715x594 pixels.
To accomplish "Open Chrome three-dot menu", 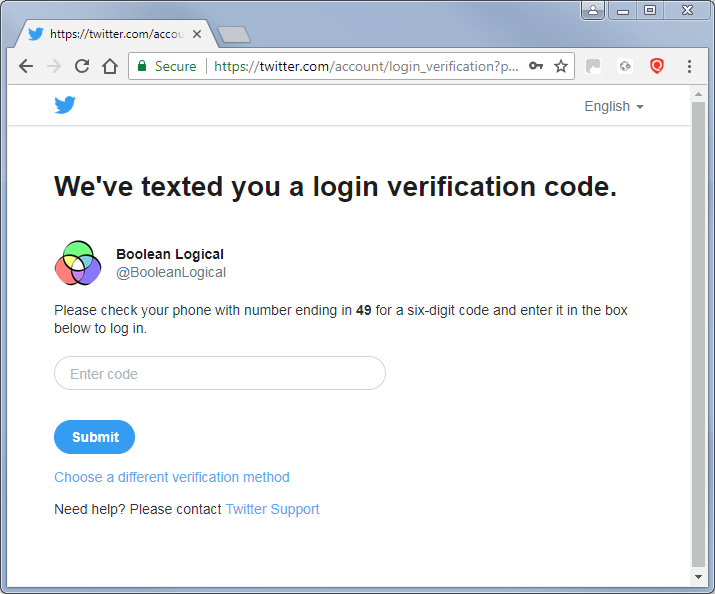I will (x=689, y=67).
